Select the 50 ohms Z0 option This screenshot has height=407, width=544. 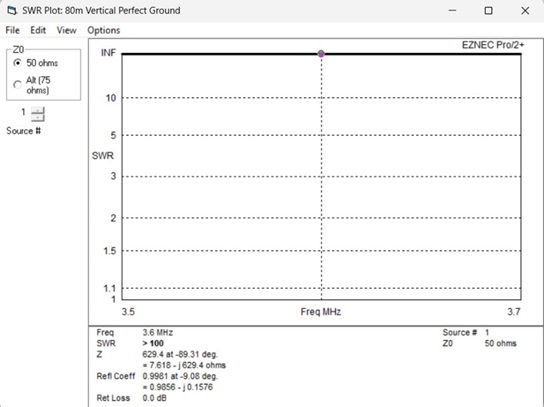click(x=35, y=63)
